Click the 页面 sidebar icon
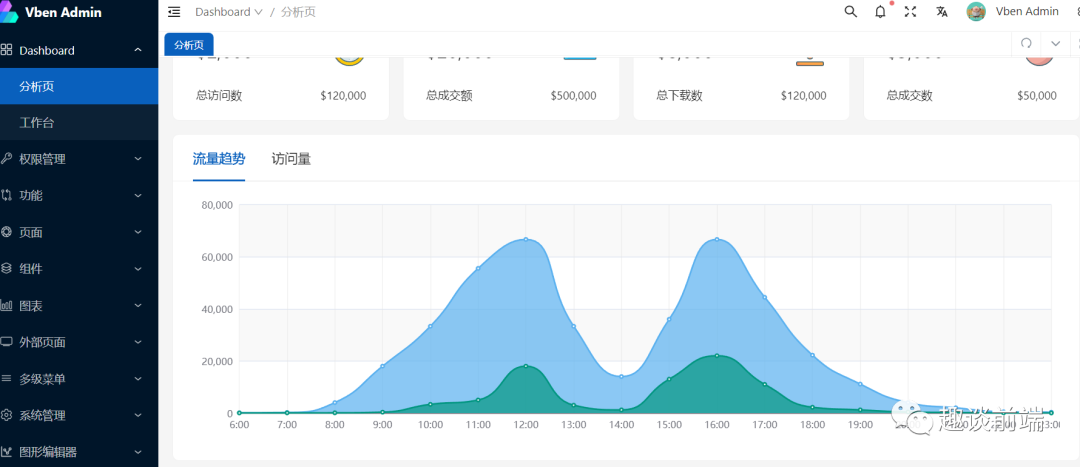This screenshot has height=467, width=1080. coord(6,232)
